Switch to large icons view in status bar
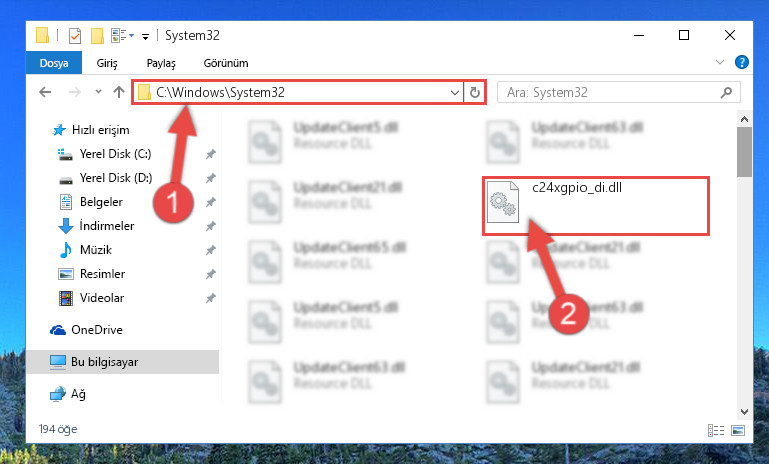769x464 pixels. click(x=738, y=430)
